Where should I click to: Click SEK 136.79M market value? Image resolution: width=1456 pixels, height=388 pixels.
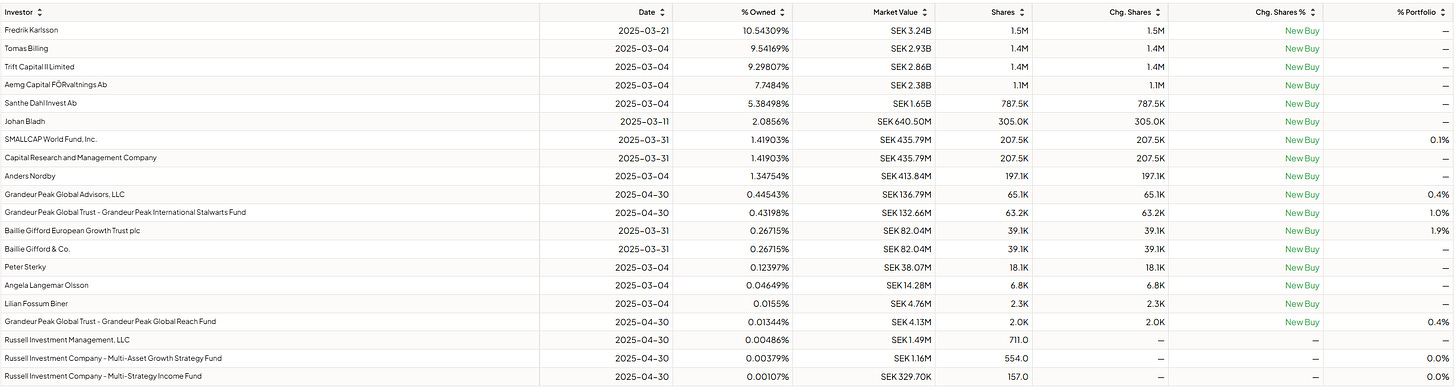907,194
